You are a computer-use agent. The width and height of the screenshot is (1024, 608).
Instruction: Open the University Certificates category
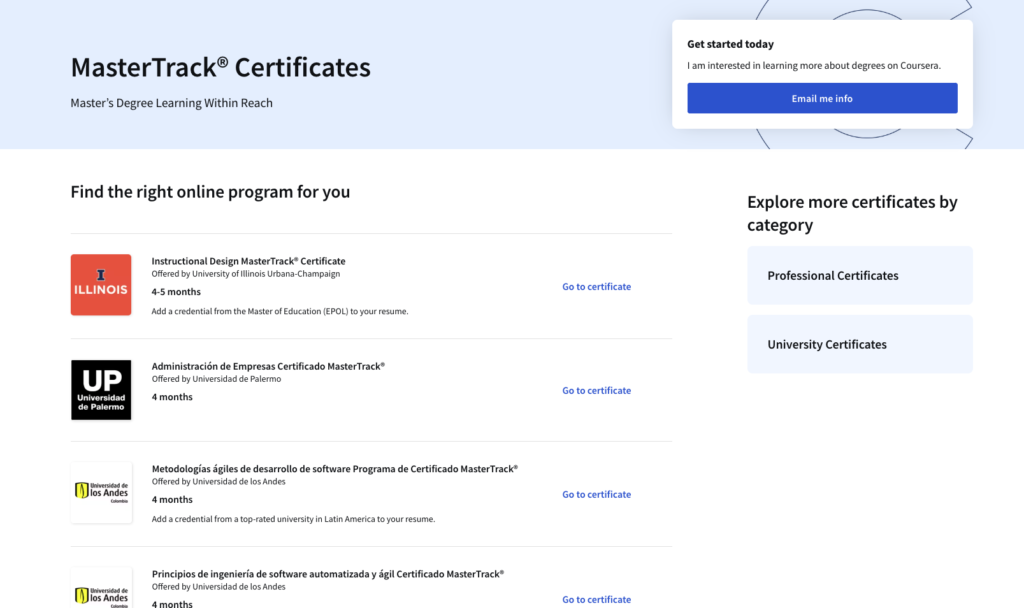point(860,344)
